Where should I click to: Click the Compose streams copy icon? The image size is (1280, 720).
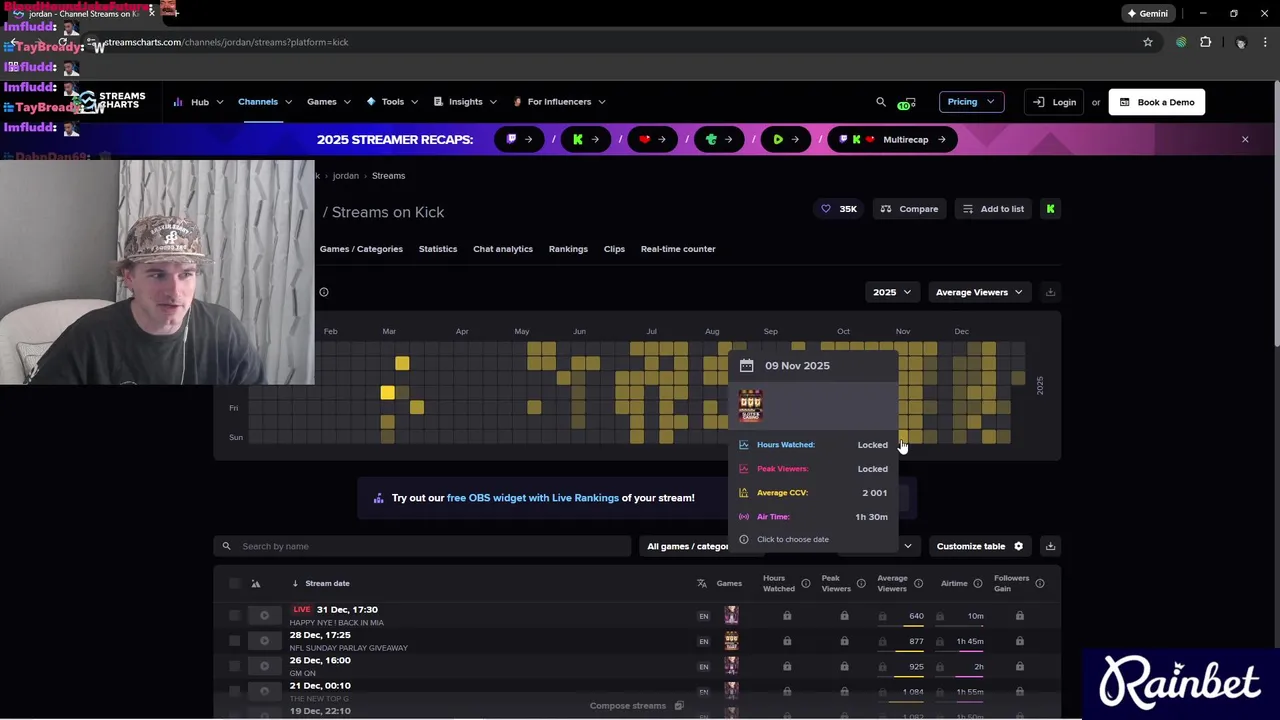[679, 706]
